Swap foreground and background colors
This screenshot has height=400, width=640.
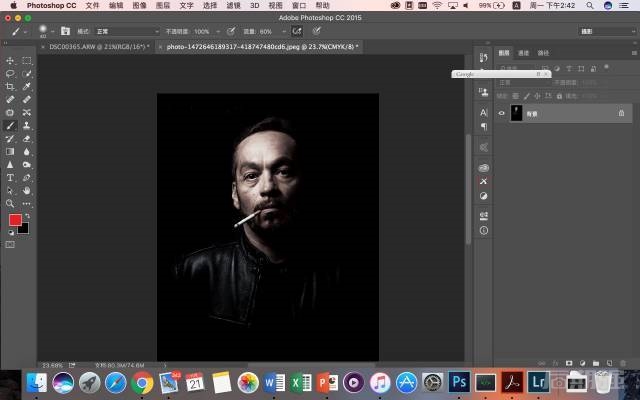[x=27, y=215]
